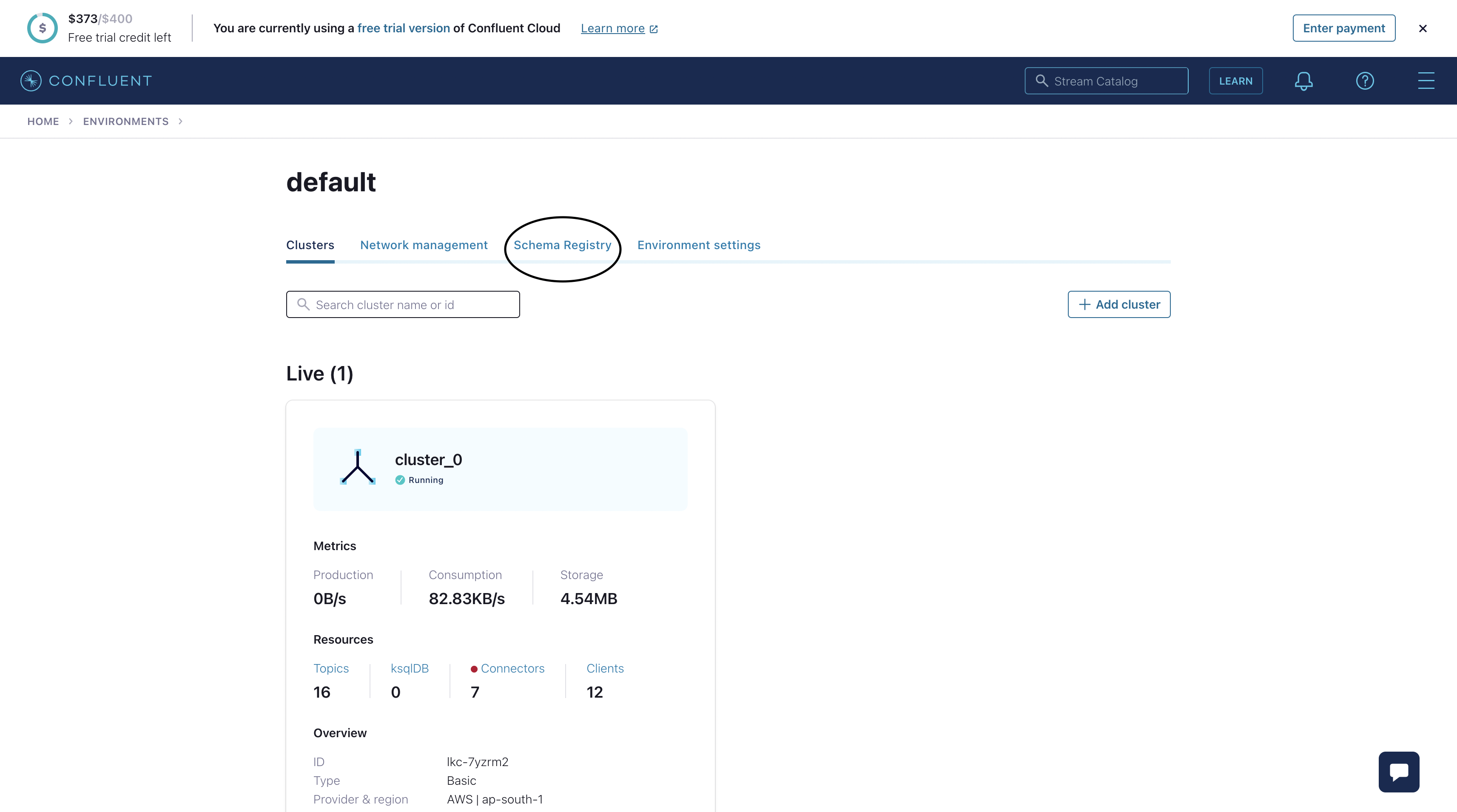Click the cluster name search box

(403, 305)
